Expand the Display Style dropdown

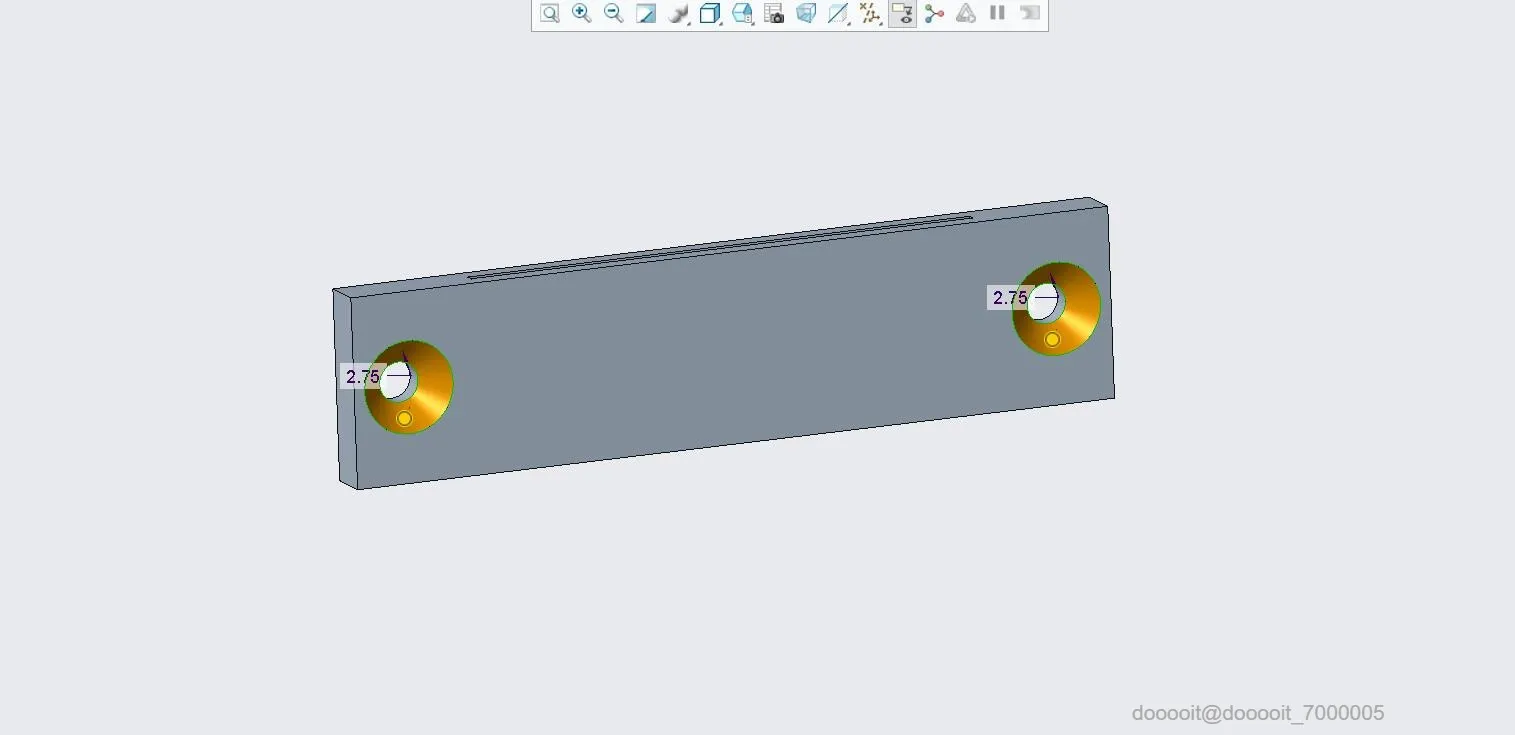tap(710, 13)
